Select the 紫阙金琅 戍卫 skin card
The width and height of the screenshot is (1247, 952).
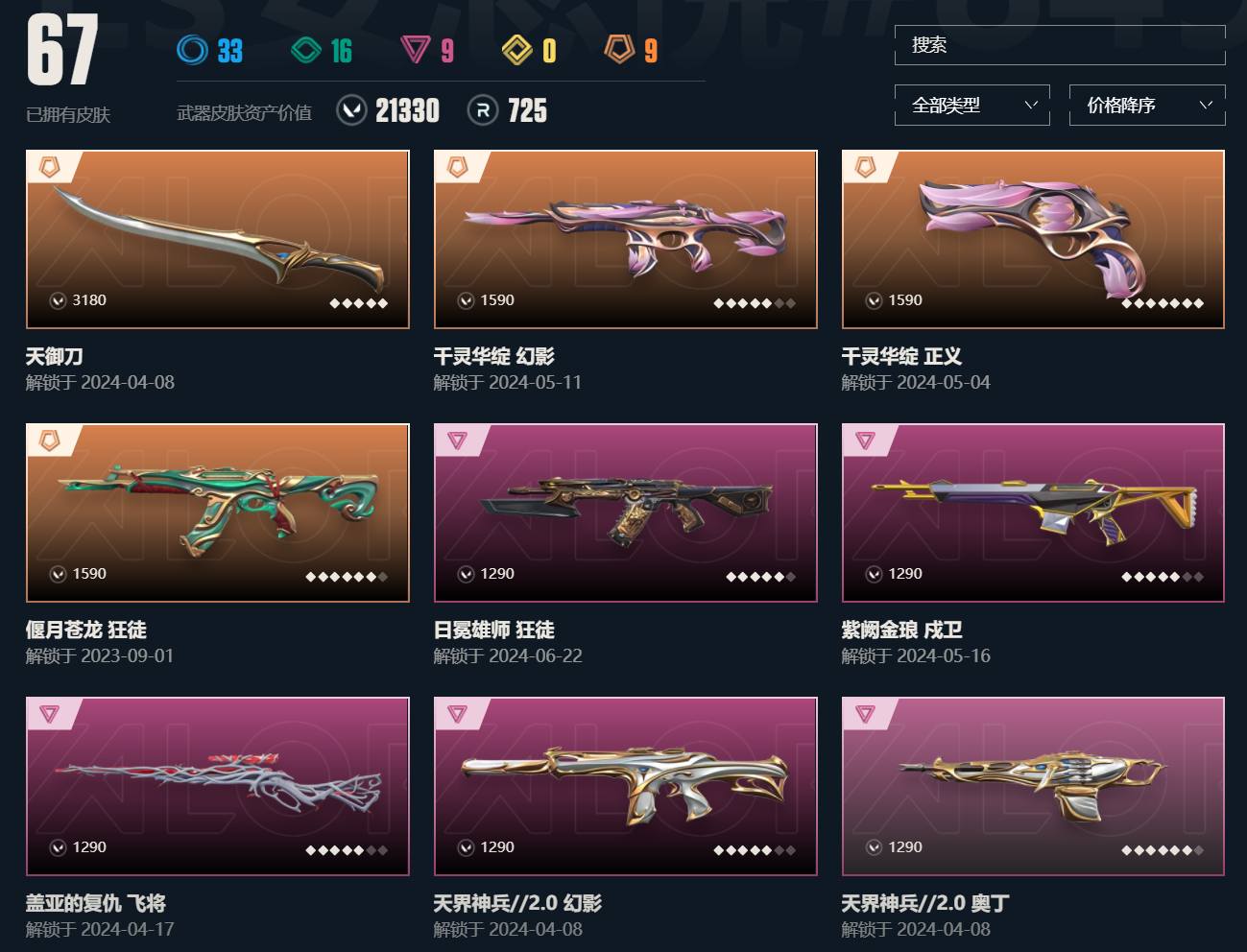(x=1033, y=512)
